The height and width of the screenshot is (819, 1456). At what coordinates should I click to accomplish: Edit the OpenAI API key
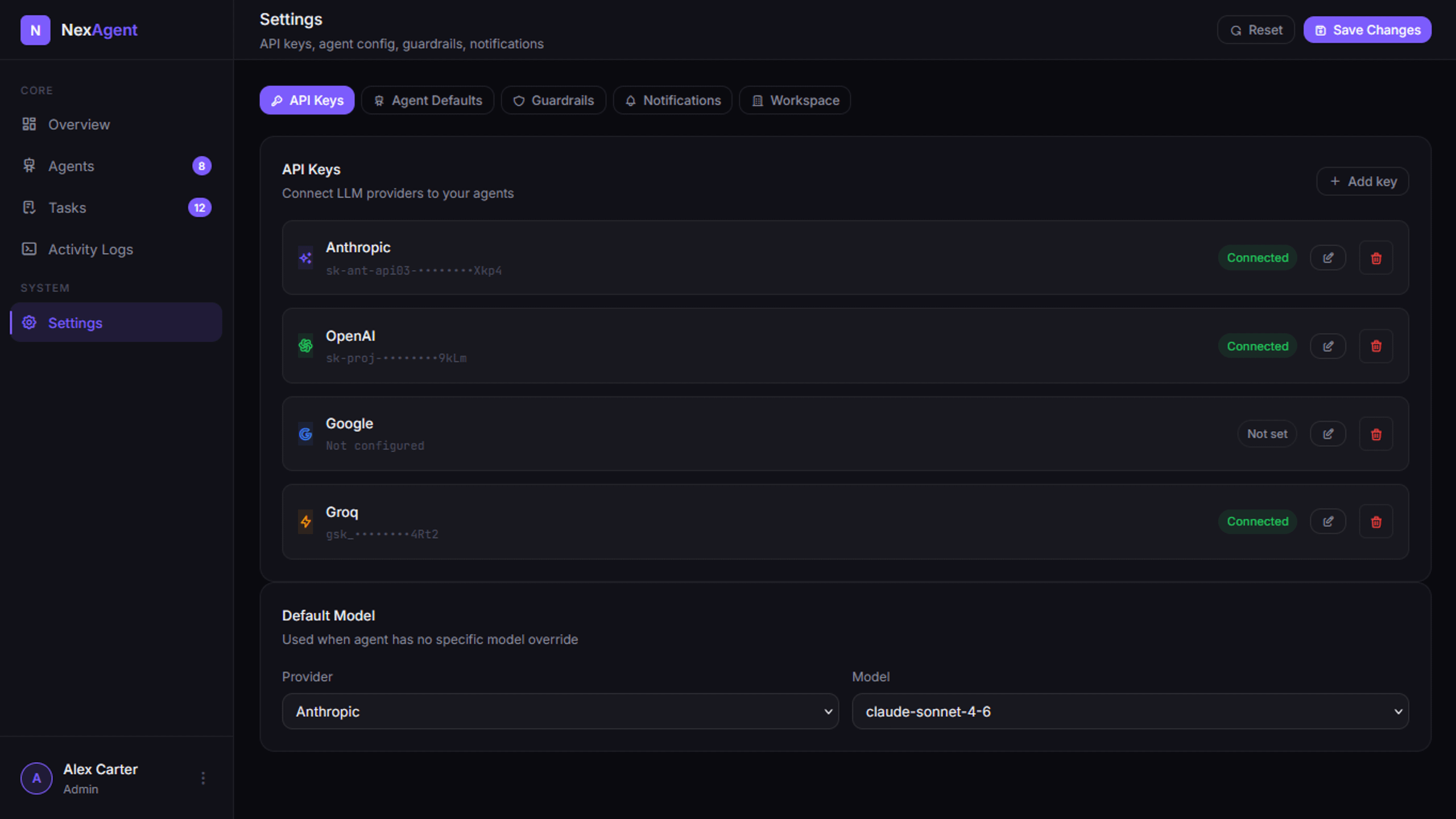pos(1328,346)
